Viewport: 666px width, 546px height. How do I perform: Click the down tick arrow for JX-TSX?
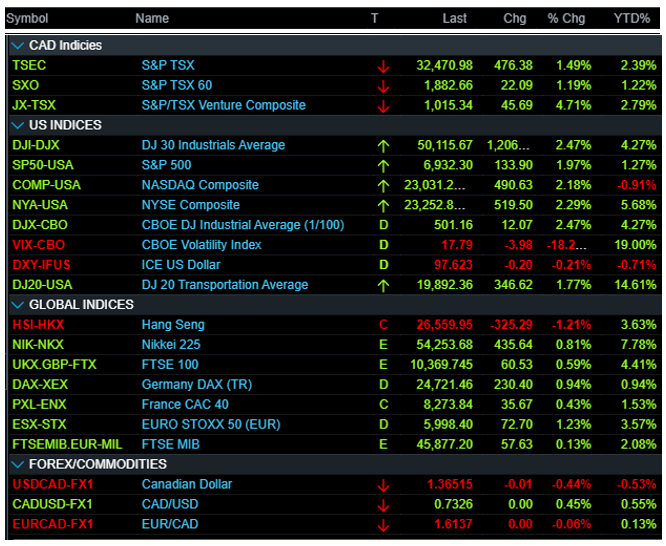[383, 106]
